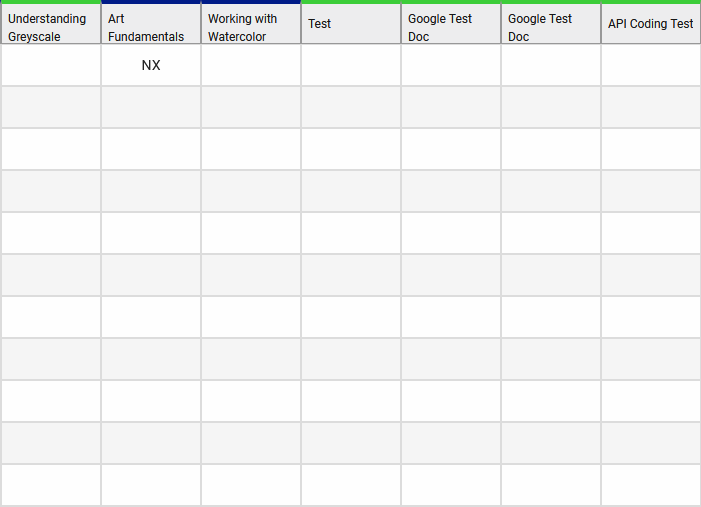Screen dimensions: 701x507
Task: Click first-row cell under Working with Watercolor
Action: (251, 65)
